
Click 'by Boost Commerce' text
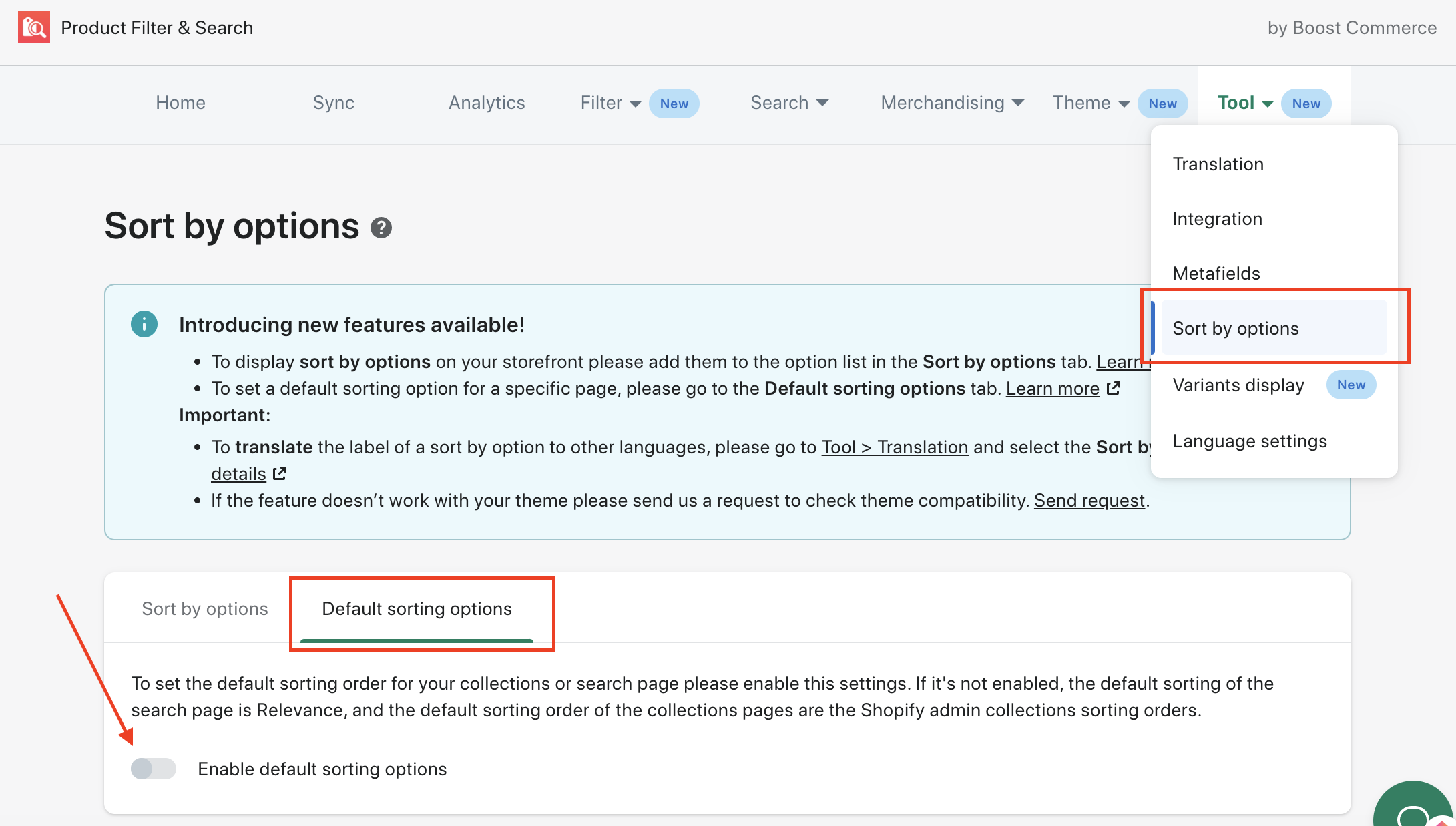1352,27
